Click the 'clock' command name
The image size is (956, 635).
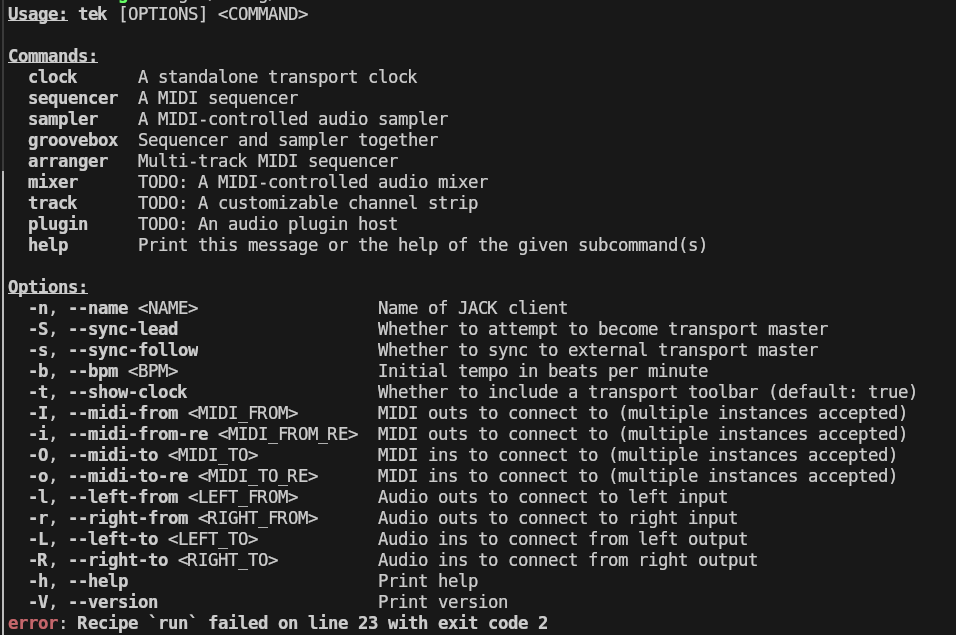52,77
